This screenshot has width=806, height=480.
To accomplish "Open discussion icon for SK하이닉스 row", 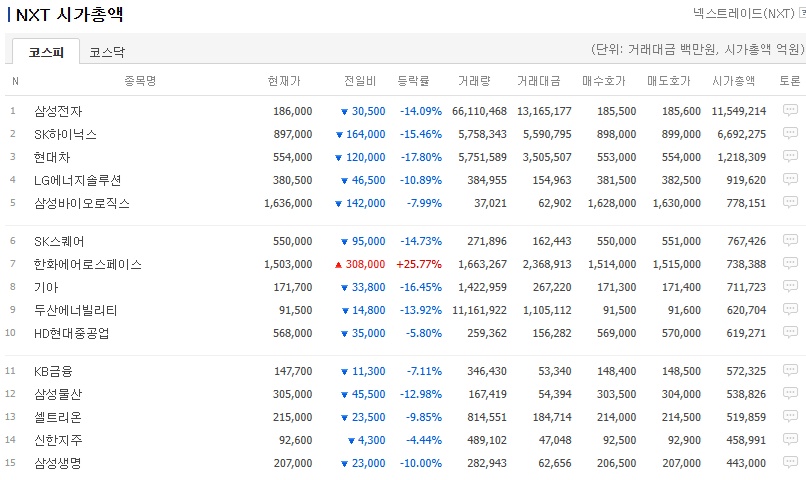I will point(790,133).
